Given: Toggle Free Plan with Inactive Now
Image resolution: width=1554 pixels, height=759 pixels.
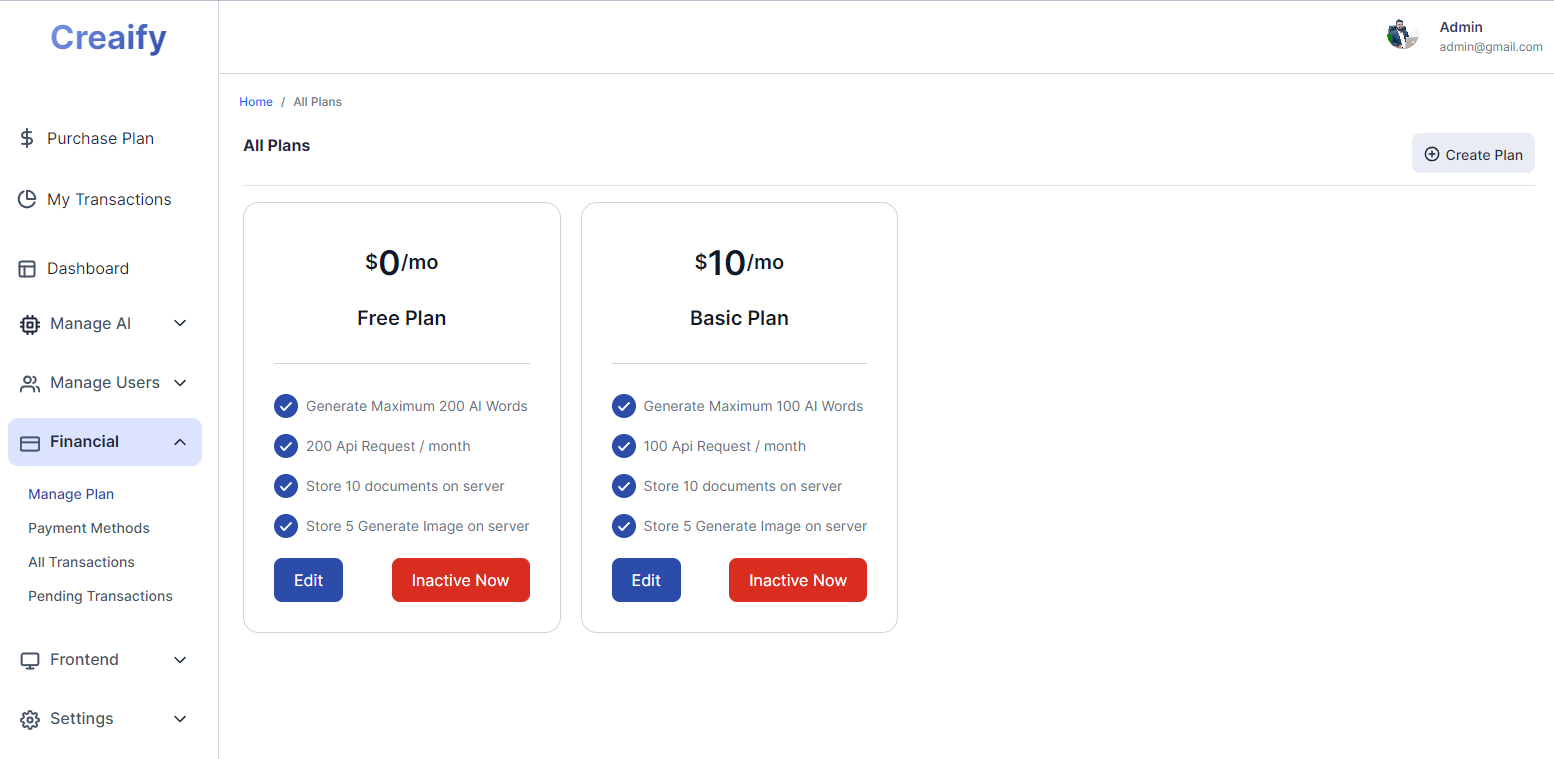Looking at the screenshot, I should click(x=460, y=580).
